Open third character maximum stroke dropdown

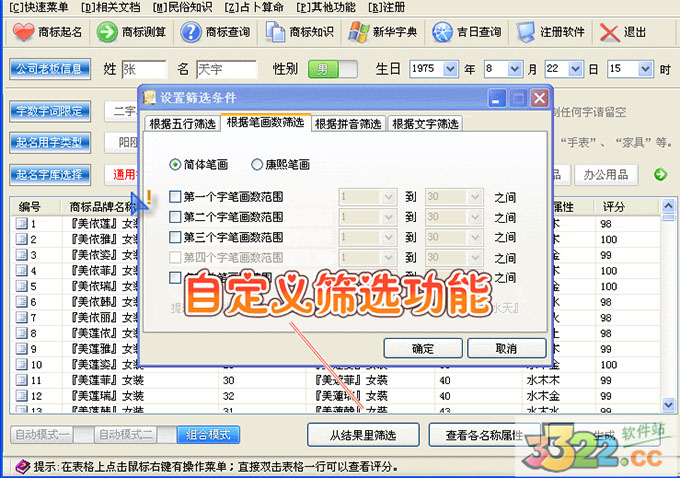coord(475,237)
